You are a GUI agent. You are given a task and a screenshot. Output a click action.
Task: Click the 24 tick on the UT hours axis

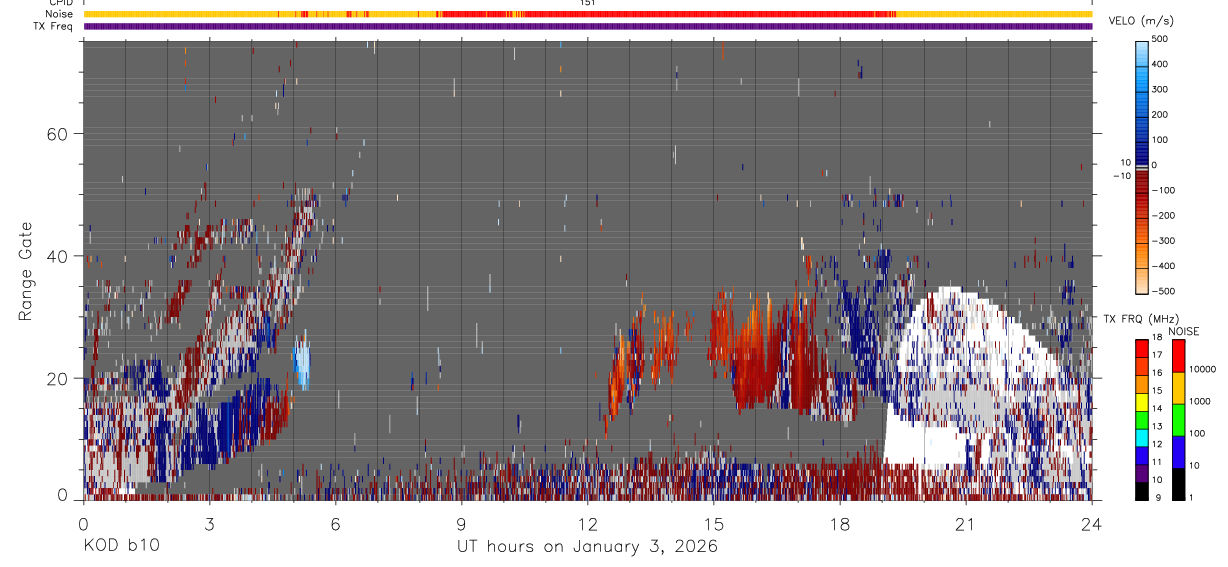(1092, 523)
